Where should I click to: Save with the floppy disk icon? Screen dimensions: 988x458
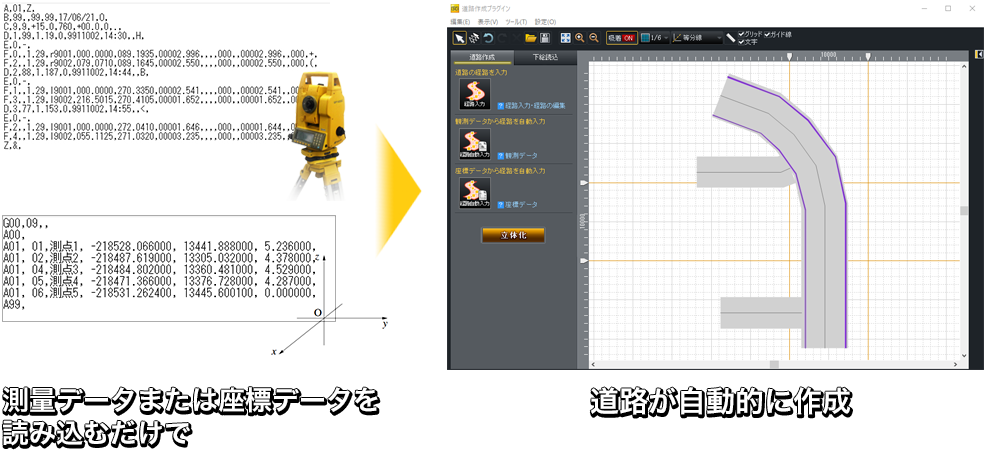tap(545, 38)
